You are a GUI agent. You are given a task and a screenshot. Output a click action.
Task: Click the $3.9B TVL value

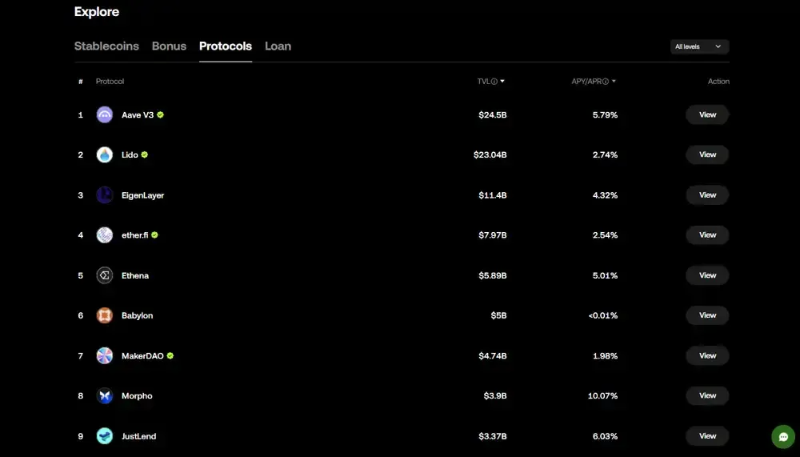point(495,396)
